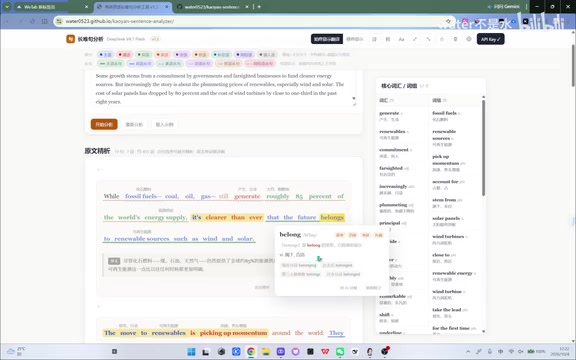Viewport: 576px width, 360px height.
Task: Click the Gemini button in Chrome title bar
Action: (x=503, y=7)
